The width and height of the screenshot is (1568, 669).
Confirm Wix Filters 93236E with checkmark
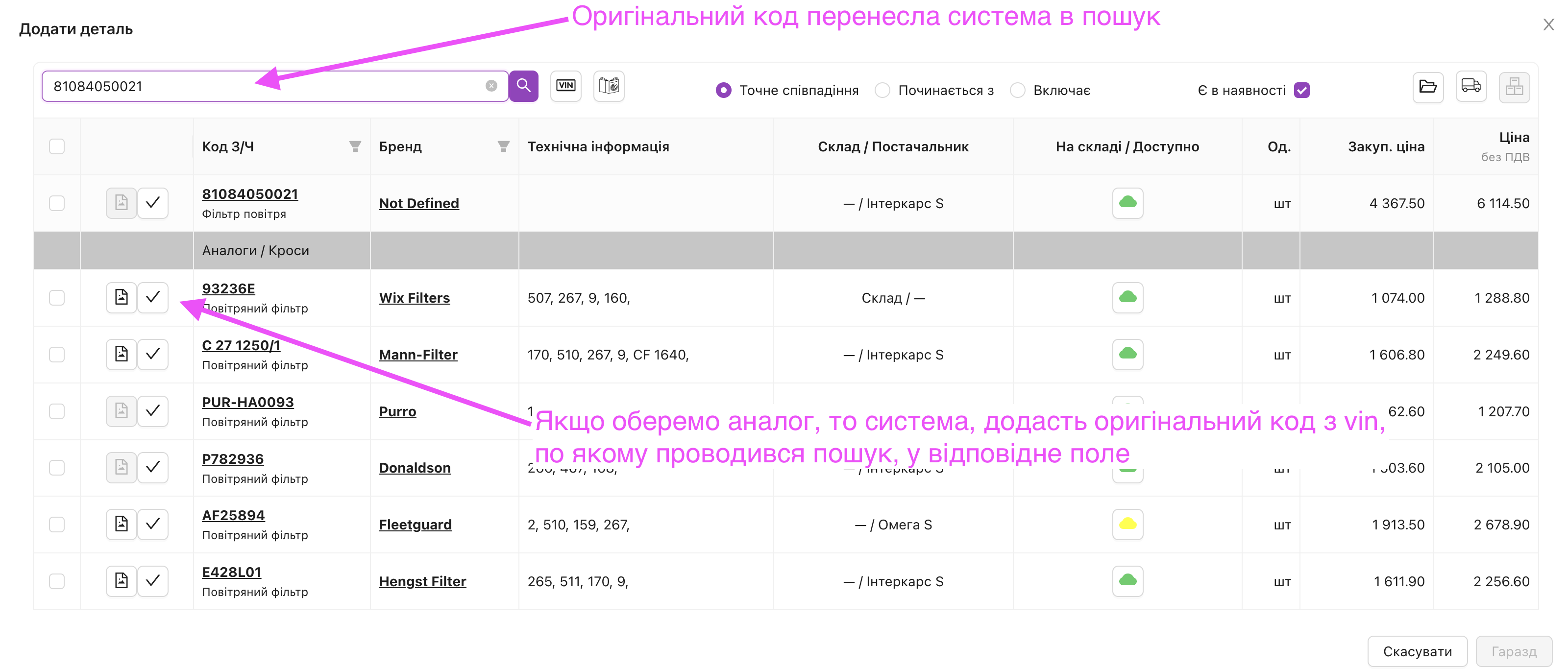click(153, 297)
